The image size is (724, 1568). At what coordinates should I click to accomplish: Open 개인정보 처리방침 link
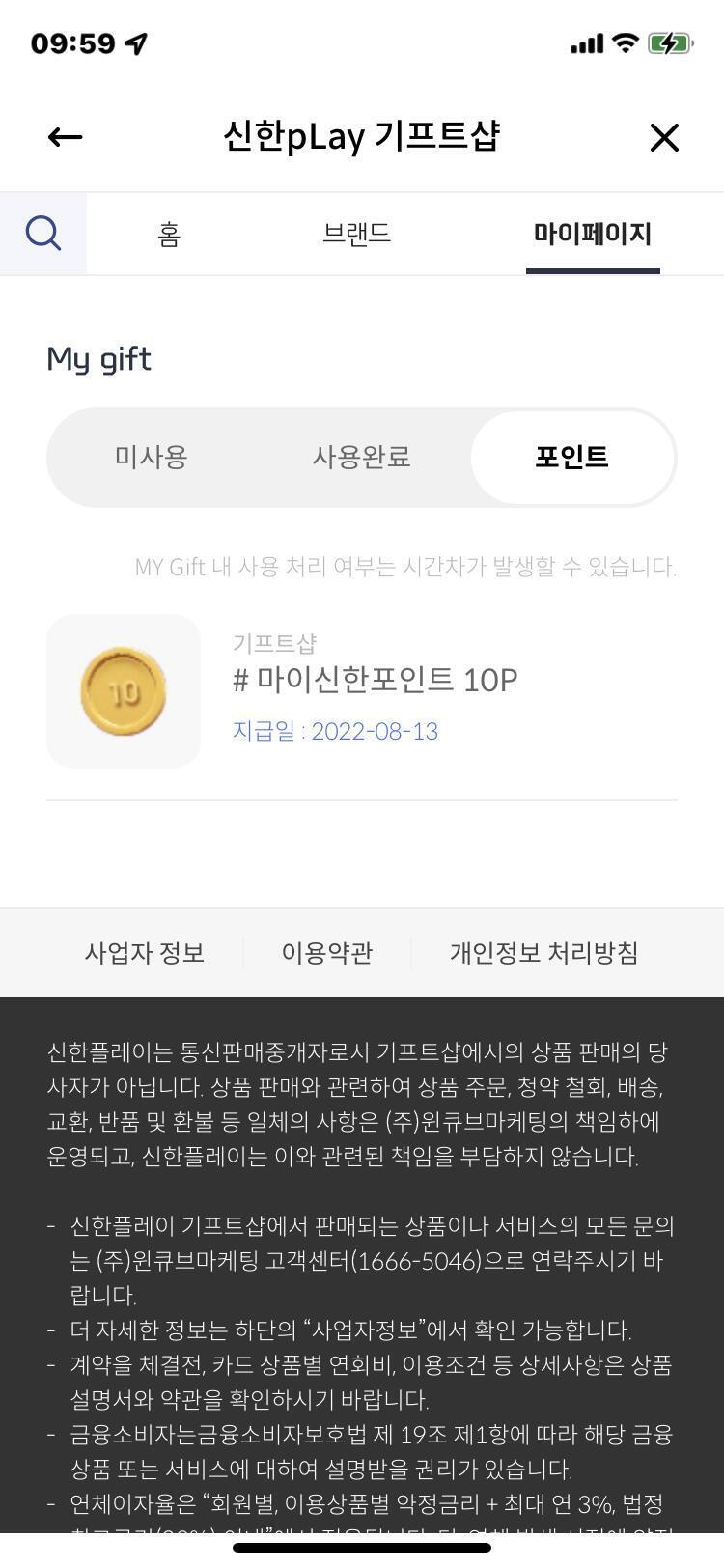(543, 953)
